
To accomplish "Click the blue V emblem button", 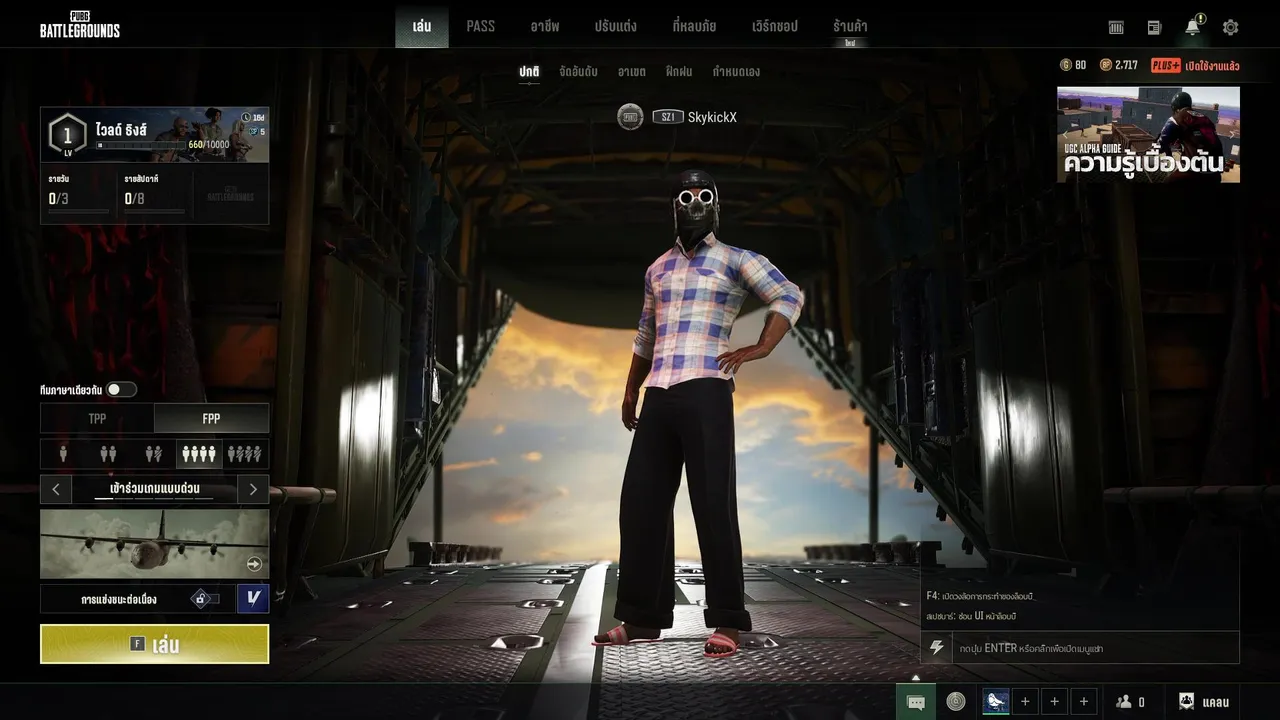I will click(253, 599).
